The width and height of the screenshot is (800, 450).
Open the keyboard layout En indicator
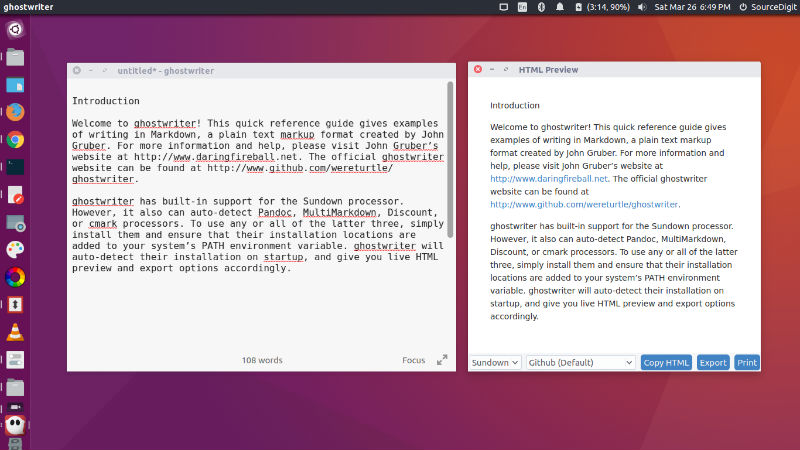pyautogui.click(x=522, y=7)
